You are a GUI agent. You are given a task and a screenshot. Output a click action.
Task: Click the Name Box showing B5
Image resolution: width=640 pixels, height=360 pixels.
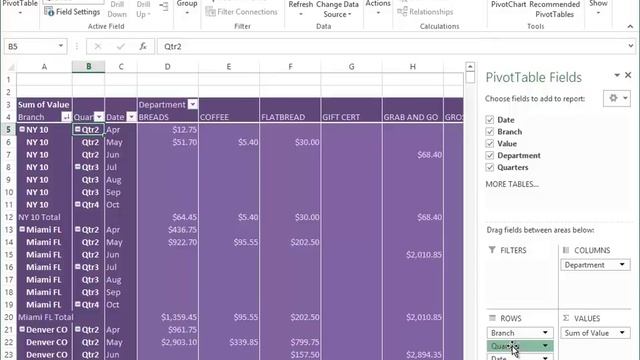30,47
